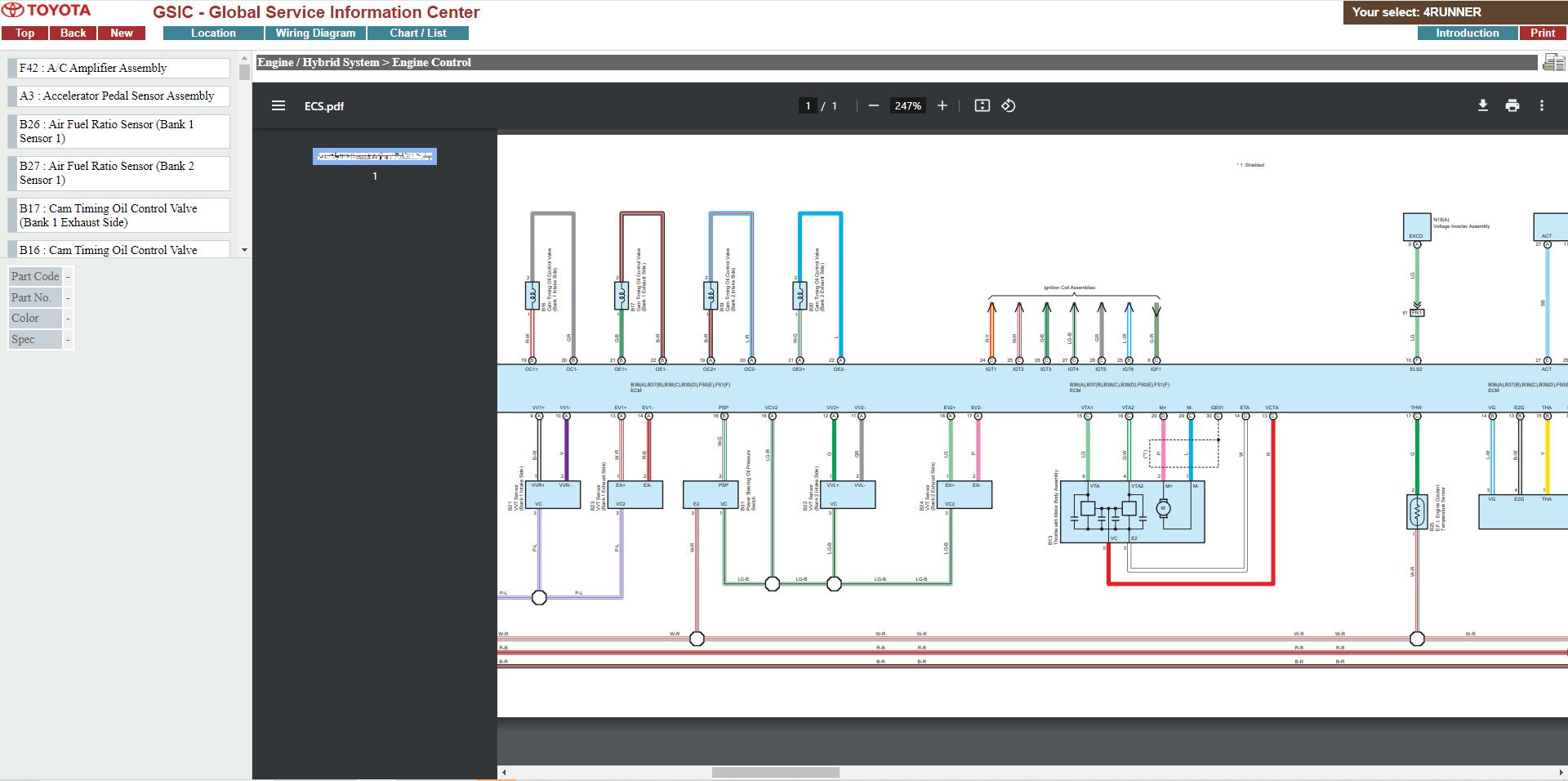The image size is (1568, 781).
Task: Click the horizontal scrollbar left arrow
Action: pos(503,772)
